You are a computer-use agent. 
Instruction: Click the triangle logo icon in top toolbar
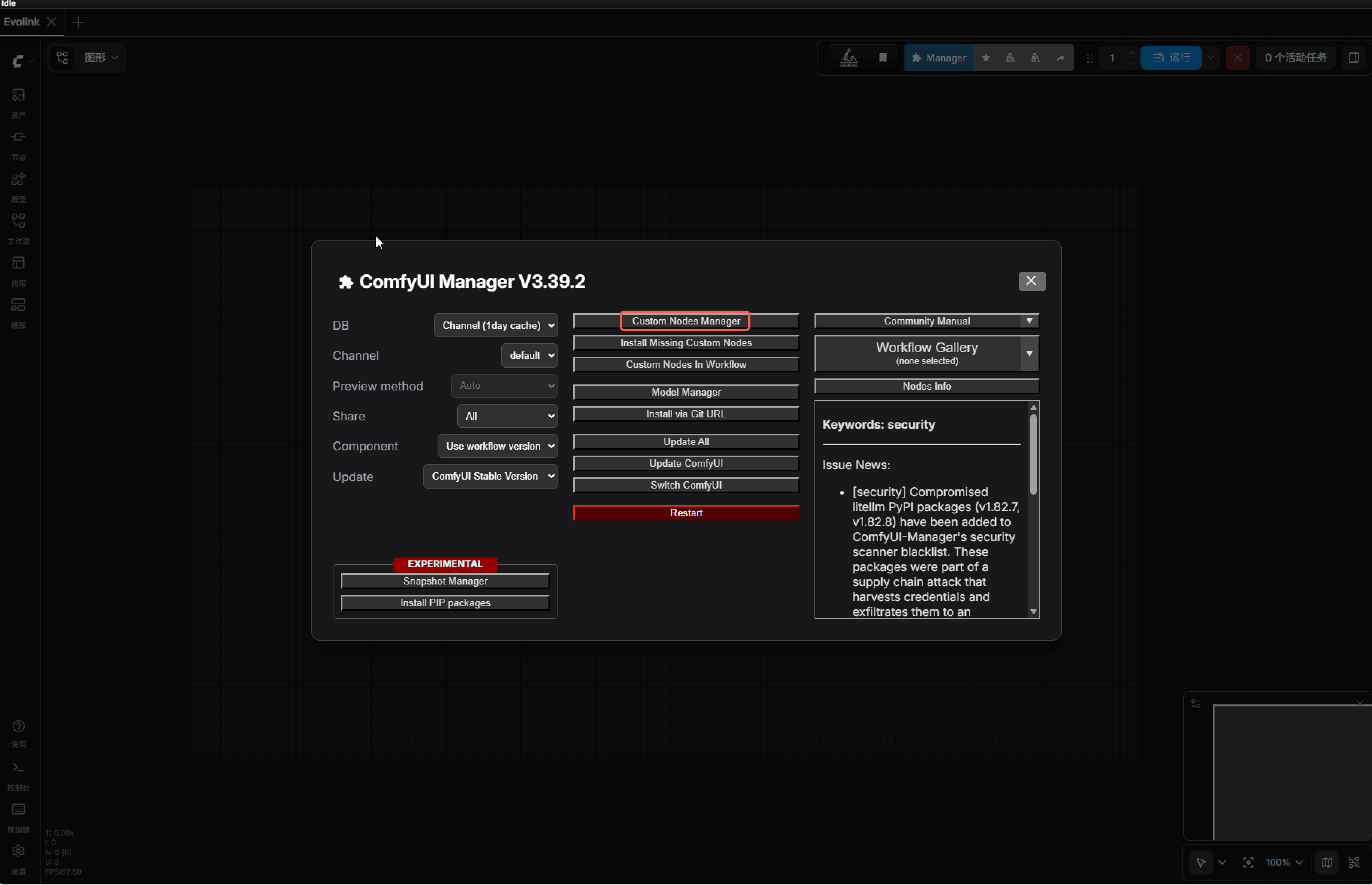[849, 57]
